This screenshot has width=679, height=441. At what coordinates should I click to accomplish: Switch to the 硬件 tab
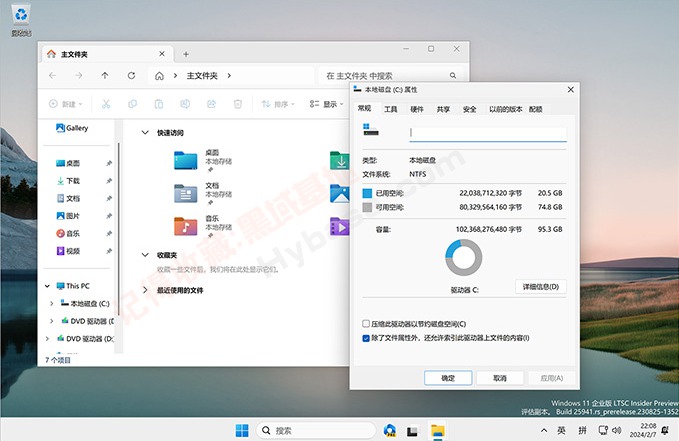pos(417,109)
